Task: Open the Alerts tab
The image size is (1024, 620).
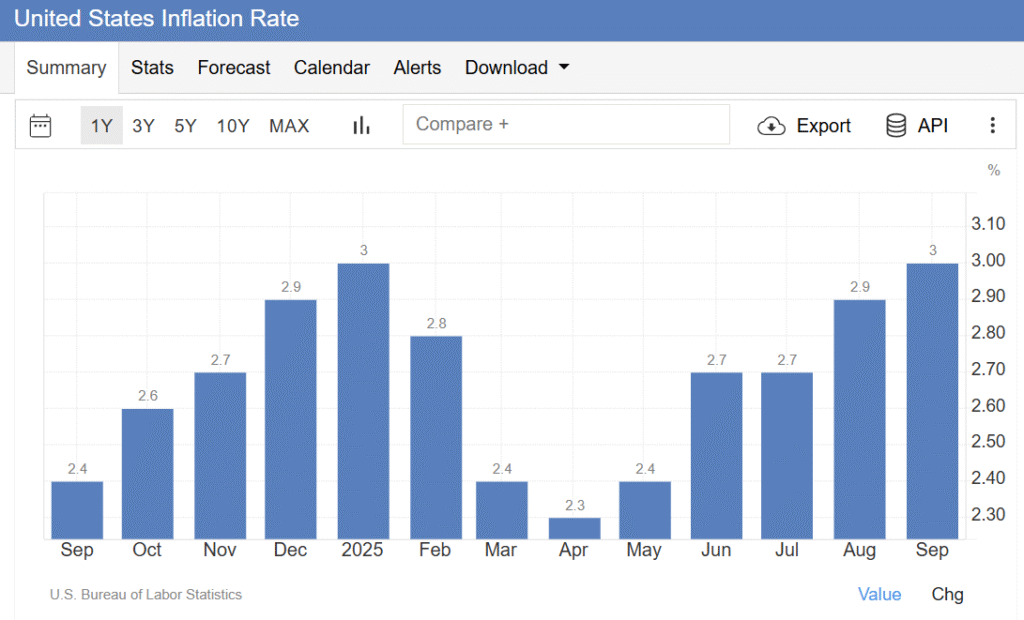Action: point(417,68)
